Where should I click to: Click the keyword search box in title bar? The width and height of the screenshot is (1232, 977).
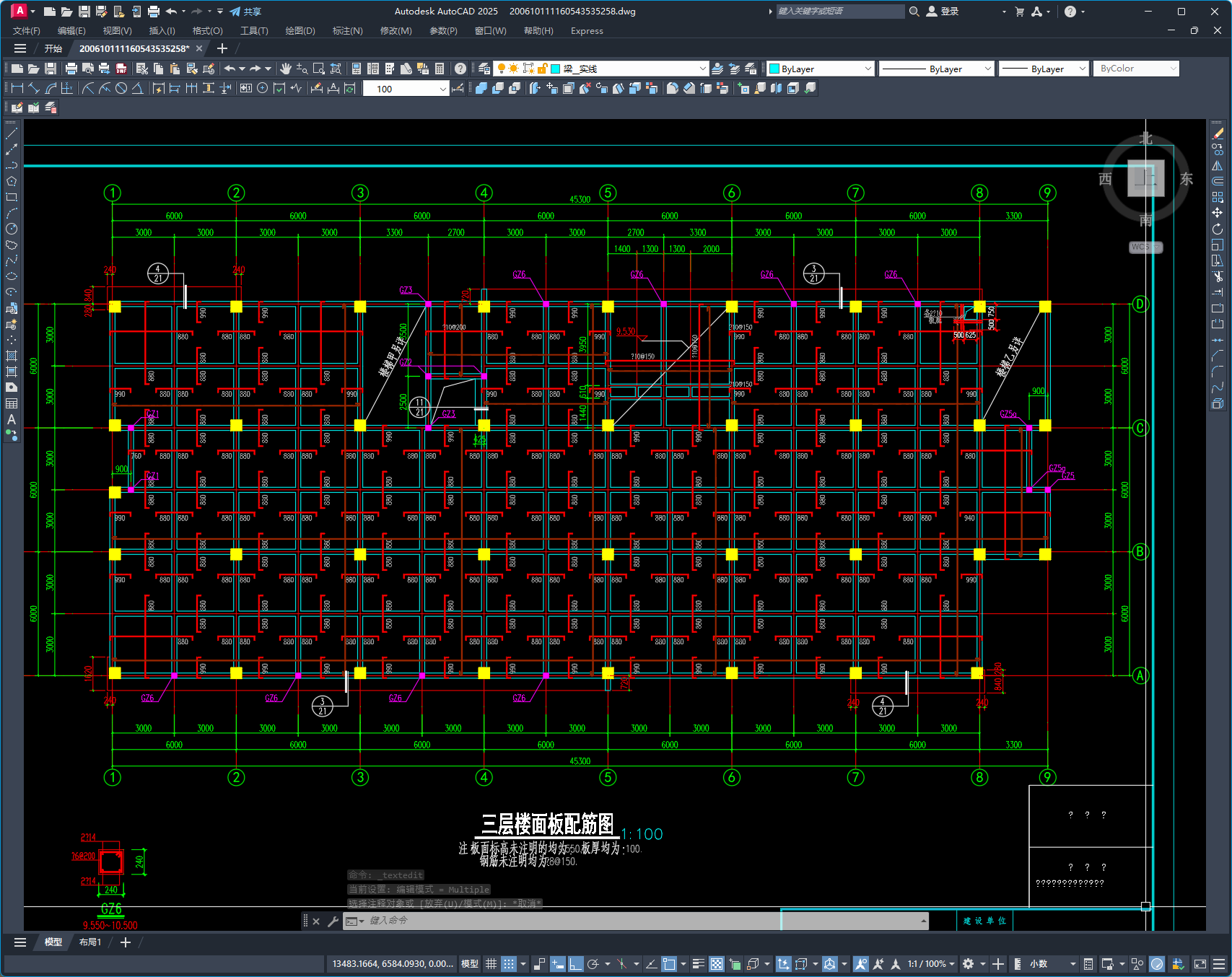coord(840,12)
